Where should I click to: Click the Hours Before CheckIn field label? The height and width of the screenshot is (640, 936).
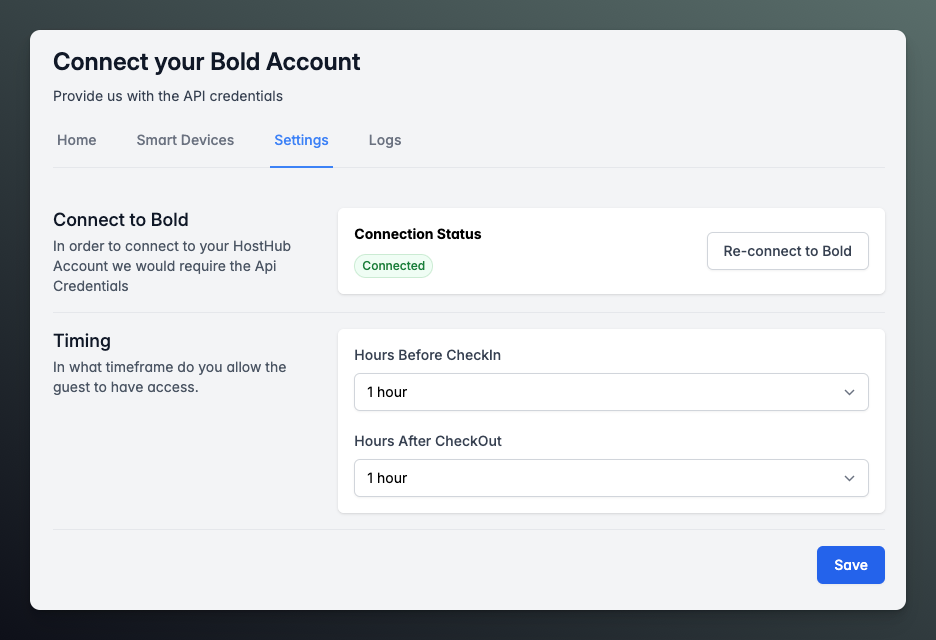[x=427, y=355]
